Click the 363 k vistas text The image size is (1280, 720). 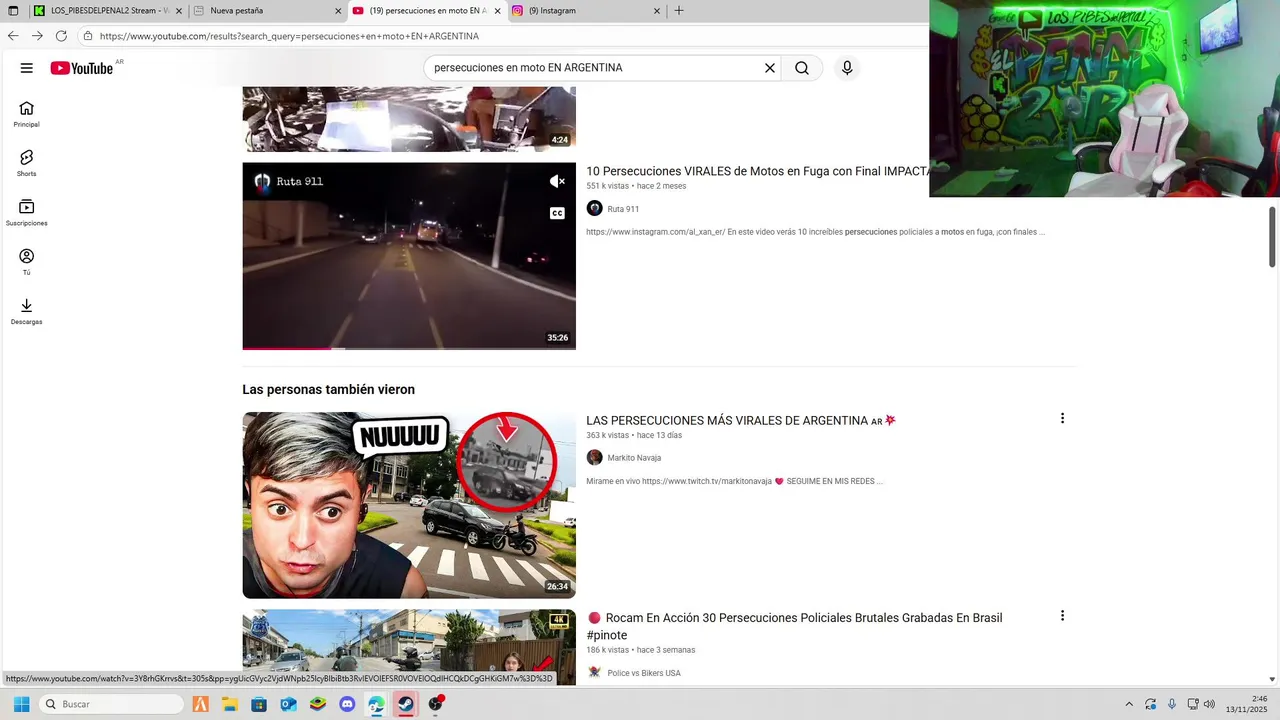click(x=607, y=435)
